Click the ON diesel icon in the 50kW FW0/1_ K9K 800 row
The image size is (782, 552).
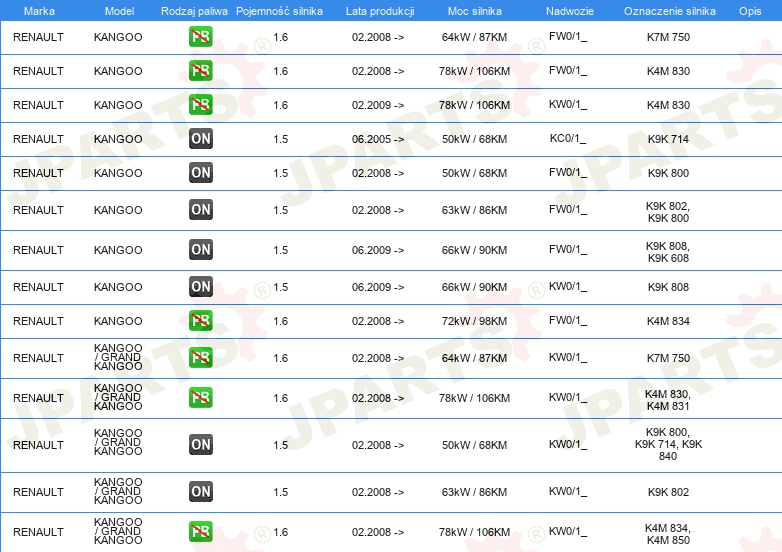(x=200, y=172)
